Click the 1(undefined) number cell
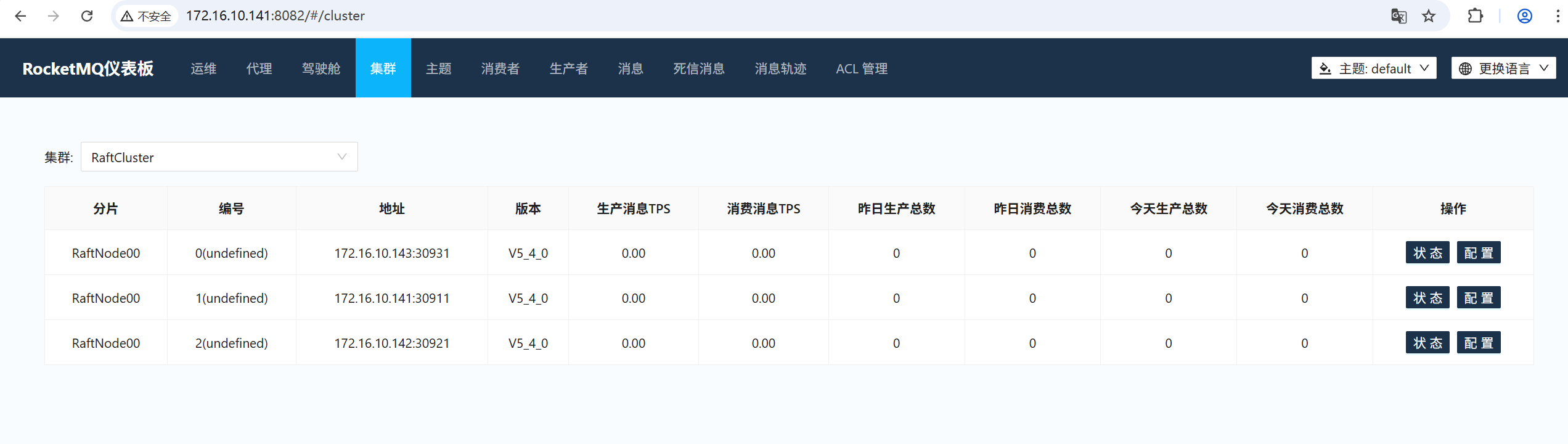1568x444 pixels. click(x=232, y=298)
